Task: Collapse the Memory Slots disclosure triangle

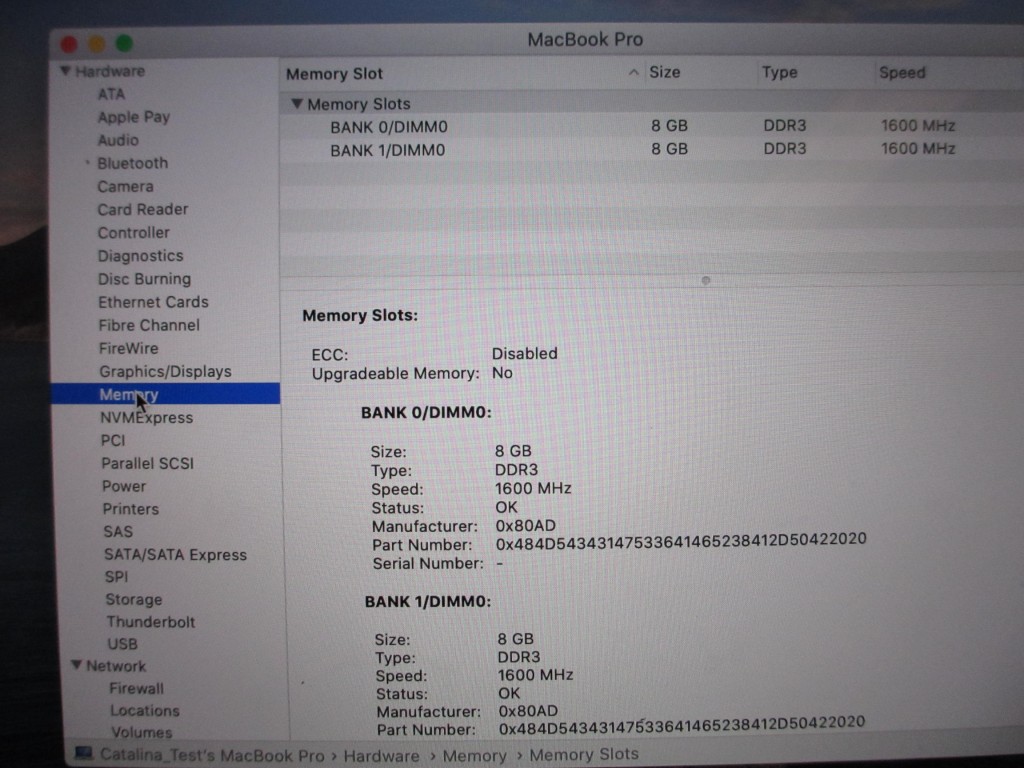Action: [297, 104]
